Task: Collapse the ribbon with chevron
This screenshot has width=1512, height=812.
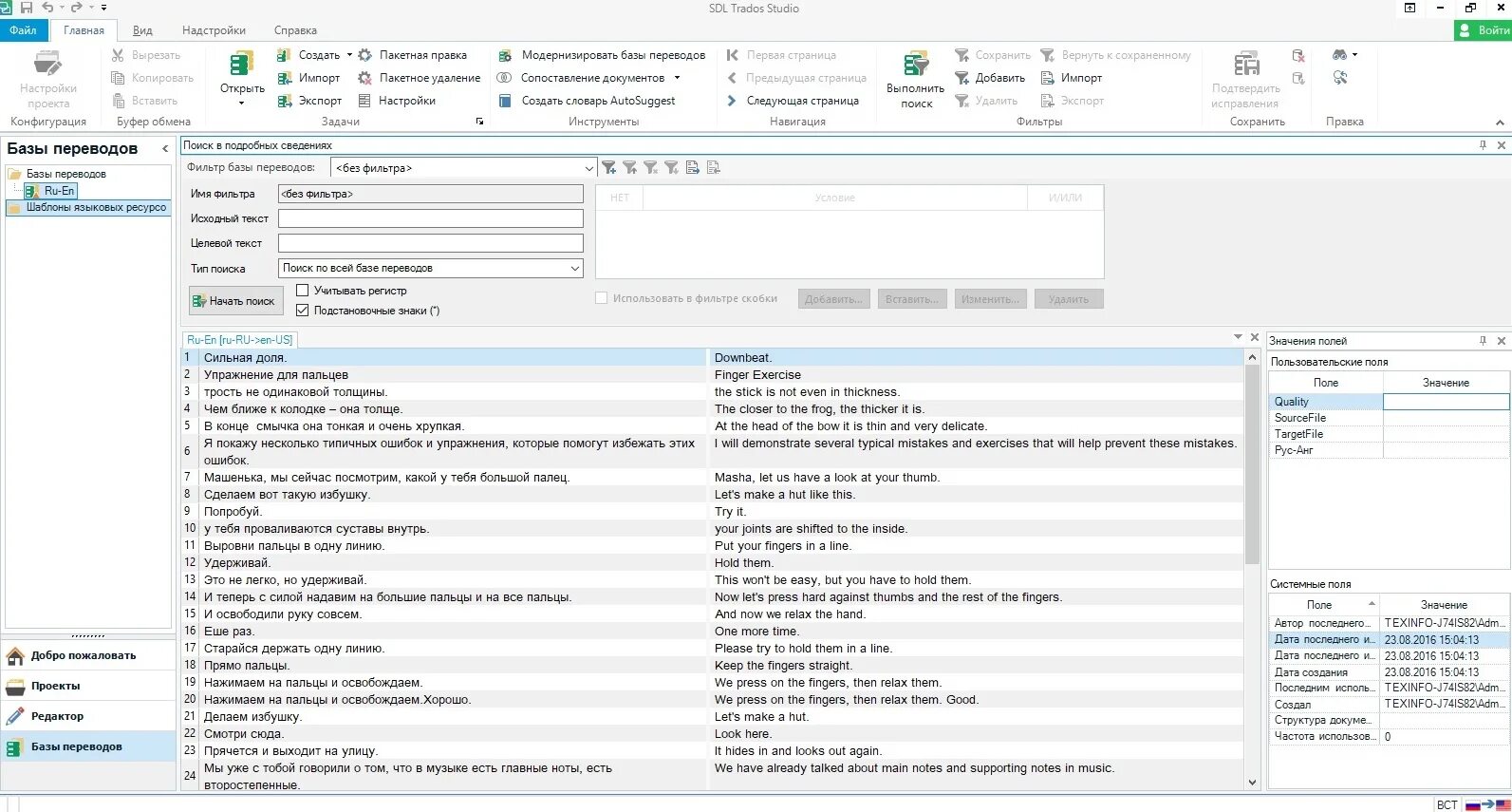Action: 1500,122
